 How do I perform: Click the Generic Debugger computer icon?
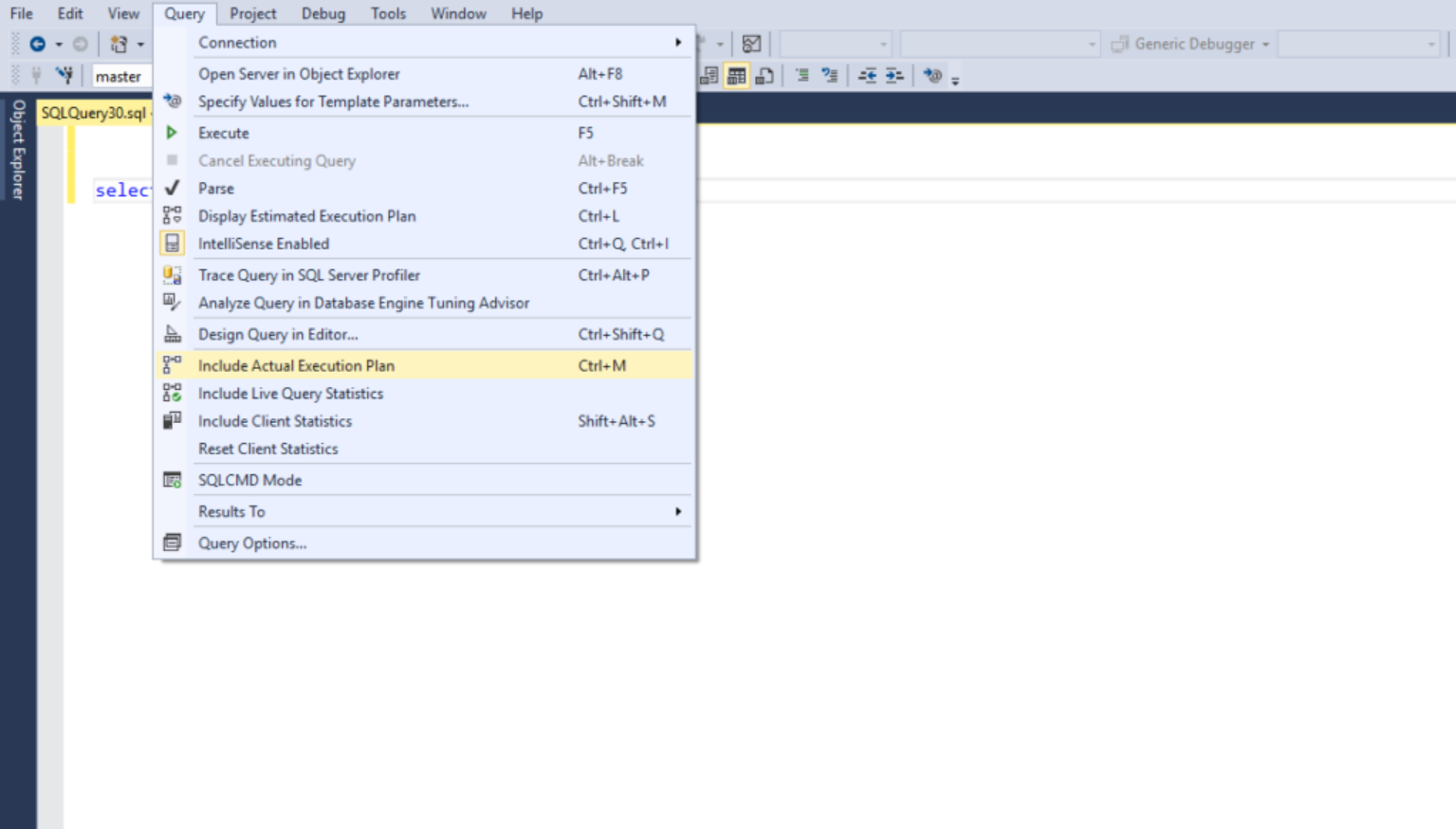pyautogui.click(x=1120, y=44)
